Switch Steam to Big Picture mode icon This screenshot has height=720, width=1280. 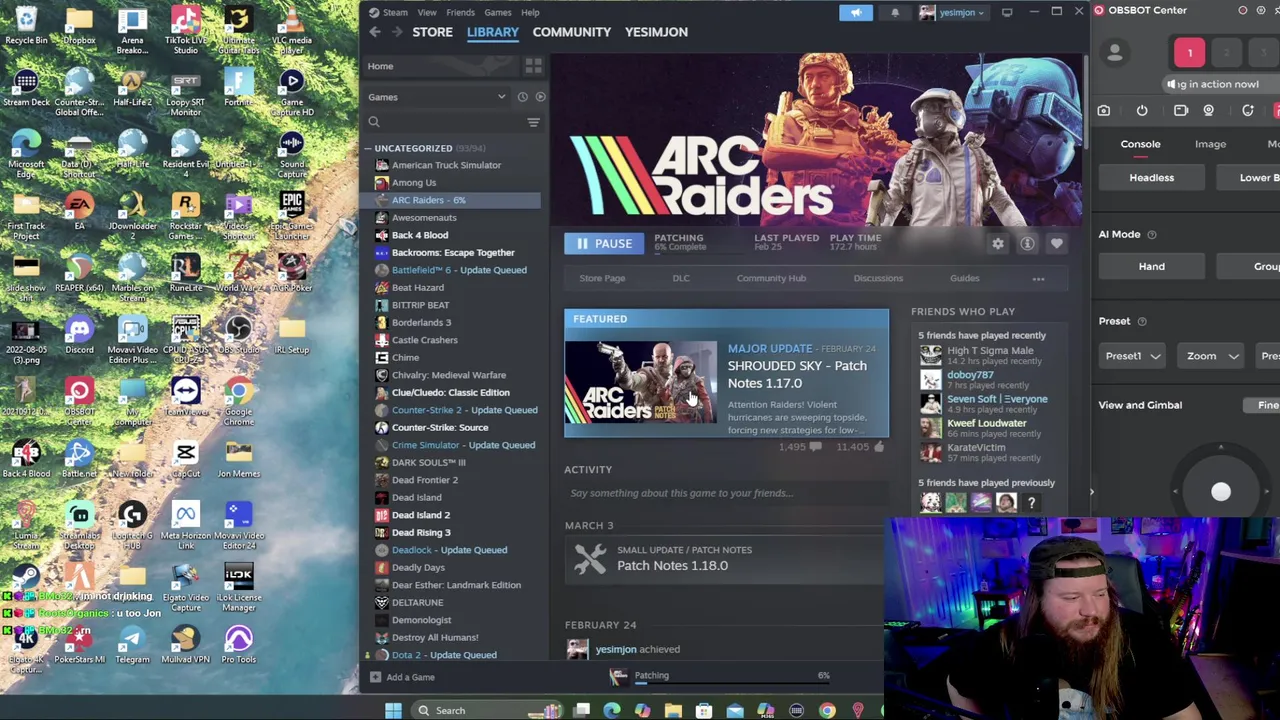tap(1007, 12)
